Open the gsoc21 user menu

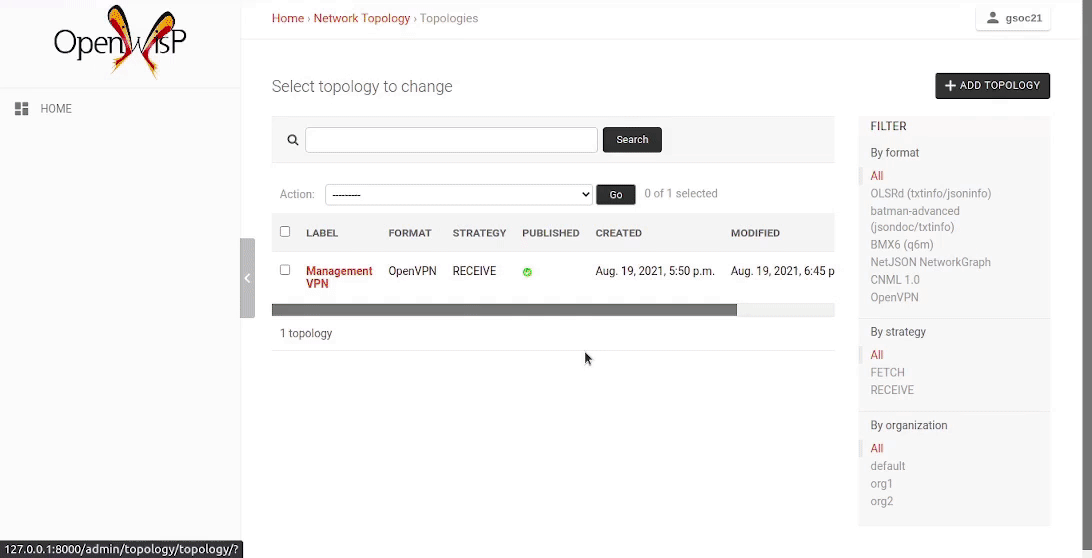[1013, 18]
